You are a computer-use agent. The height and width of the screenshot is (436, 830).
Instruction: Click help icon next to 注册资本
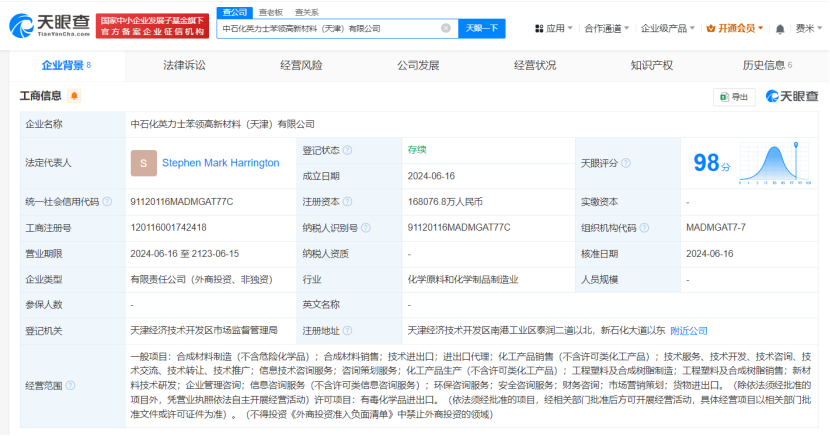347,202
